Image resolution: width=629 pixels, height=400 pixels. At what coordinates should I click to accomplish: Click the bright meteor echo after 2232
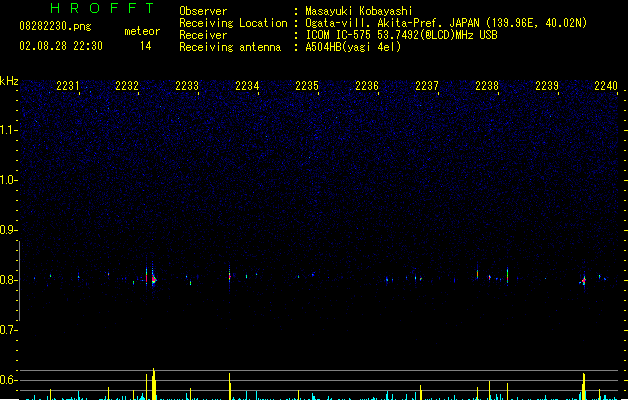pyautogui.click(x=153, y=279)
